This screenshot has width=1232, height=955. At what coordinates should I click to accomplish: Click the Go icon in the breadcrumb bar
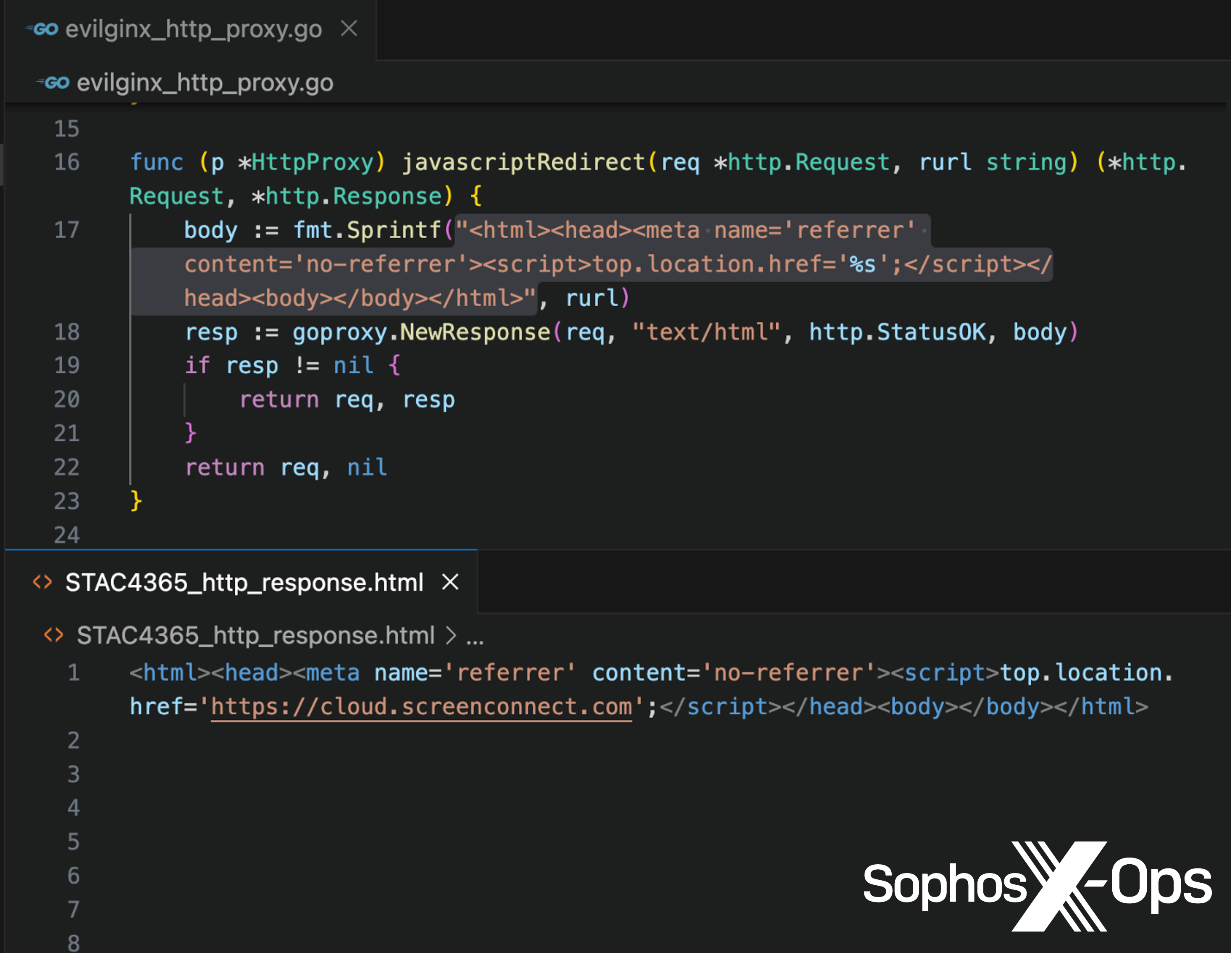55,82
